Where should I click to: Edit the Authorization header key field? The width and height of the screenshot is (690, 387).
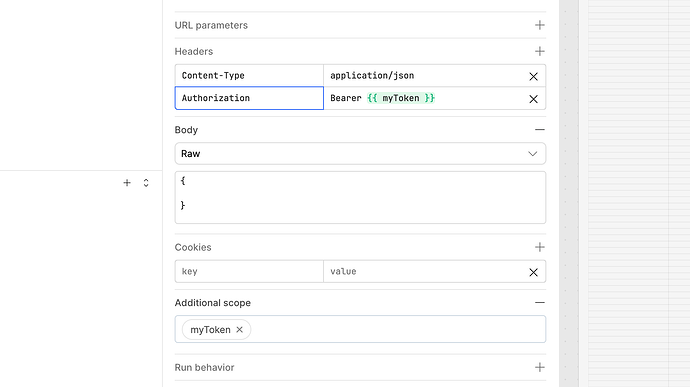point(249,98)
